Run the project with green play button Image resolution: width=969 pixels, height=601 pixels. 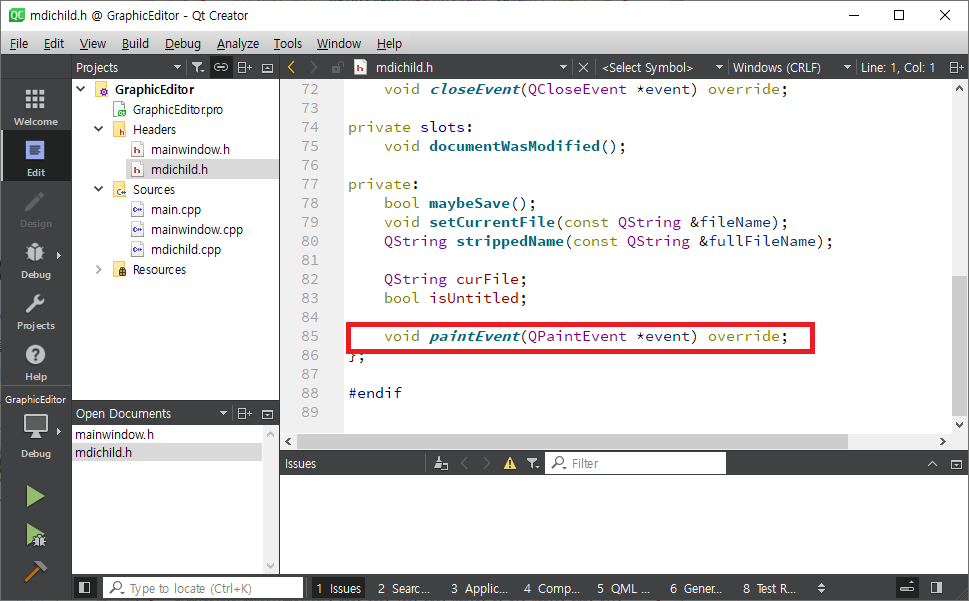tap(35, 496)
